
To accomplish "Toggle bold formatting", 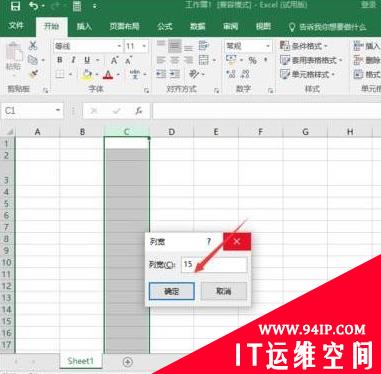I will 60,60.
